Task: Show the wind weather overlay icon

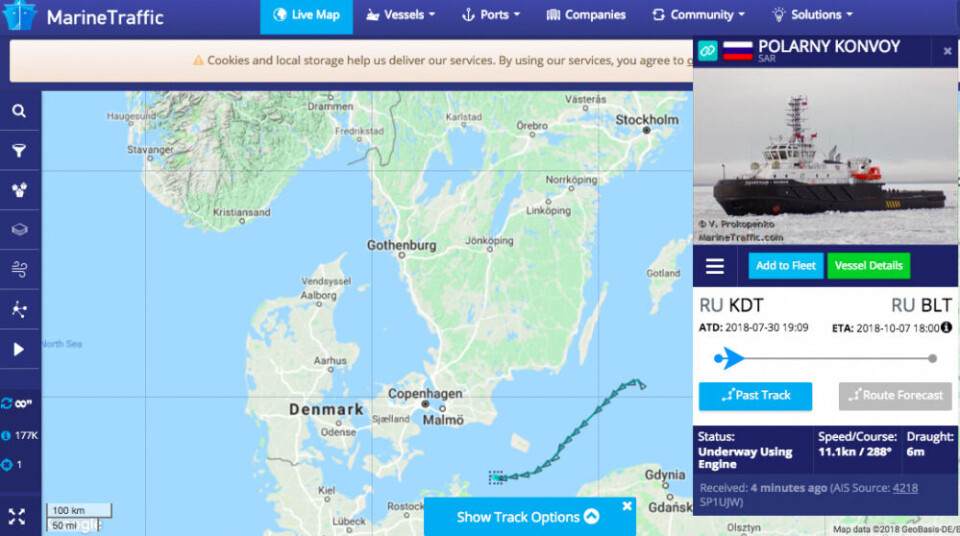Action: tap(19, 269)
